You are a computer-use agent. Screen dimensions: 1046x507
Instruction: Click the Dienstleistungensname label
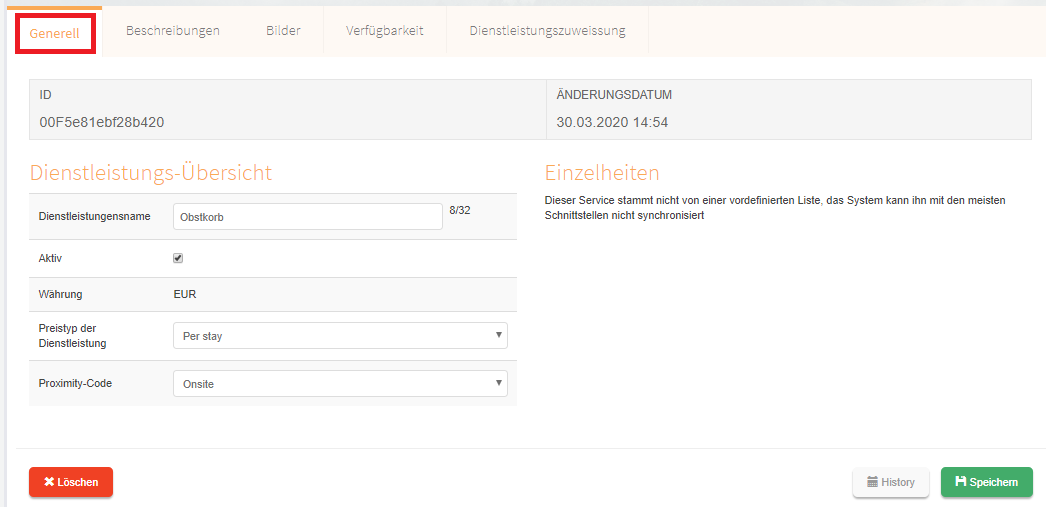click(x=95, y=216)
